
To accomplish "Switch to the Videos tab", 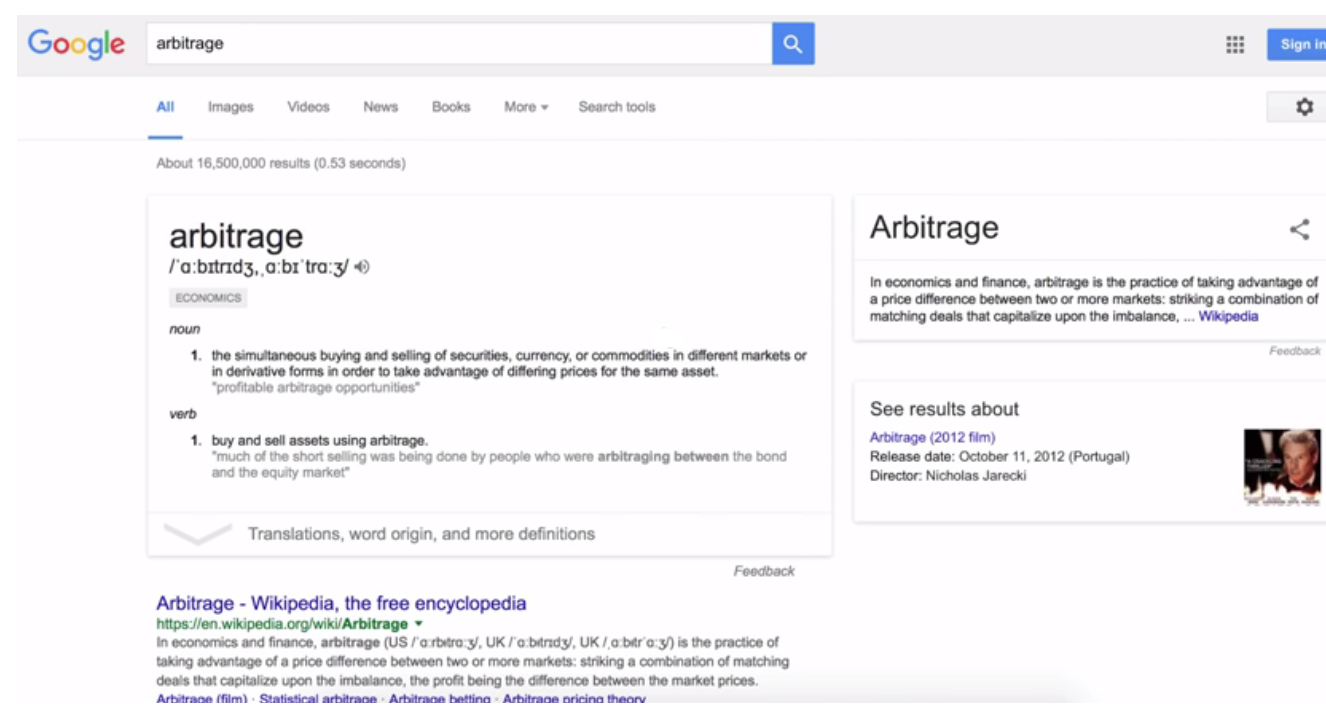I will [x=308, y=107].
